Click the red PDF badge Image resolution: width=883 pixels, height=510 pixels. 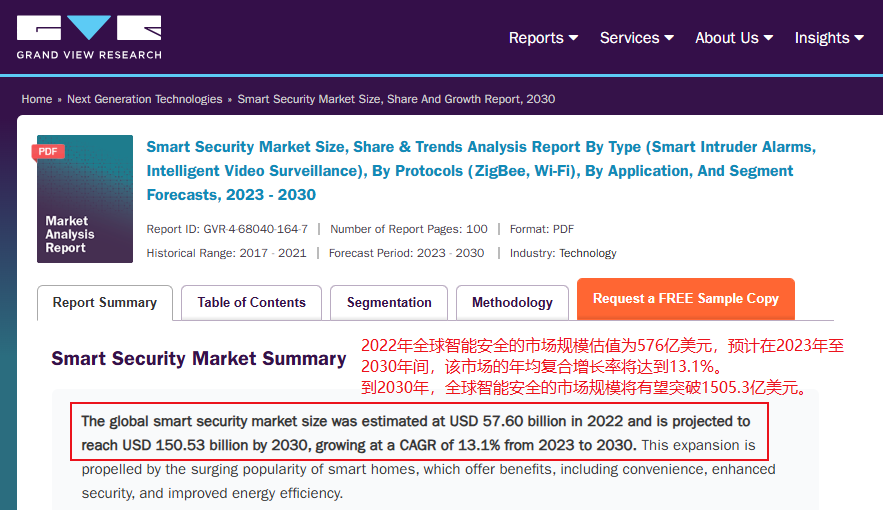tap(48, 152)
